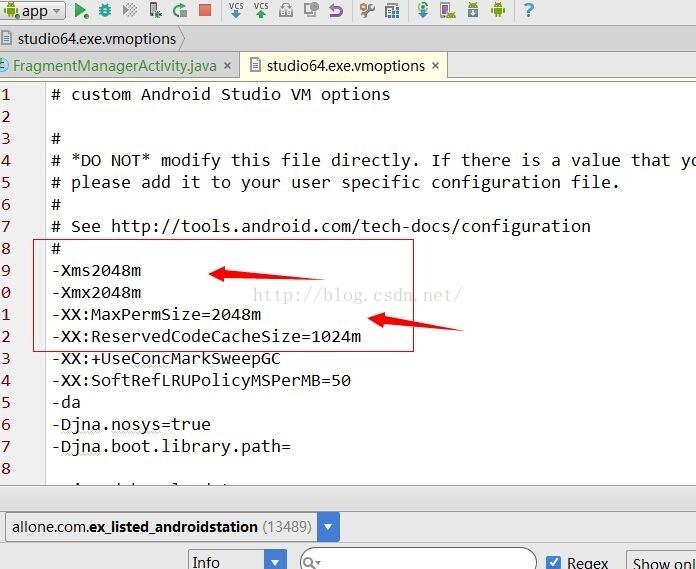Switch to FragmentManagerActivity.java tab

click(x=115, y=66)
